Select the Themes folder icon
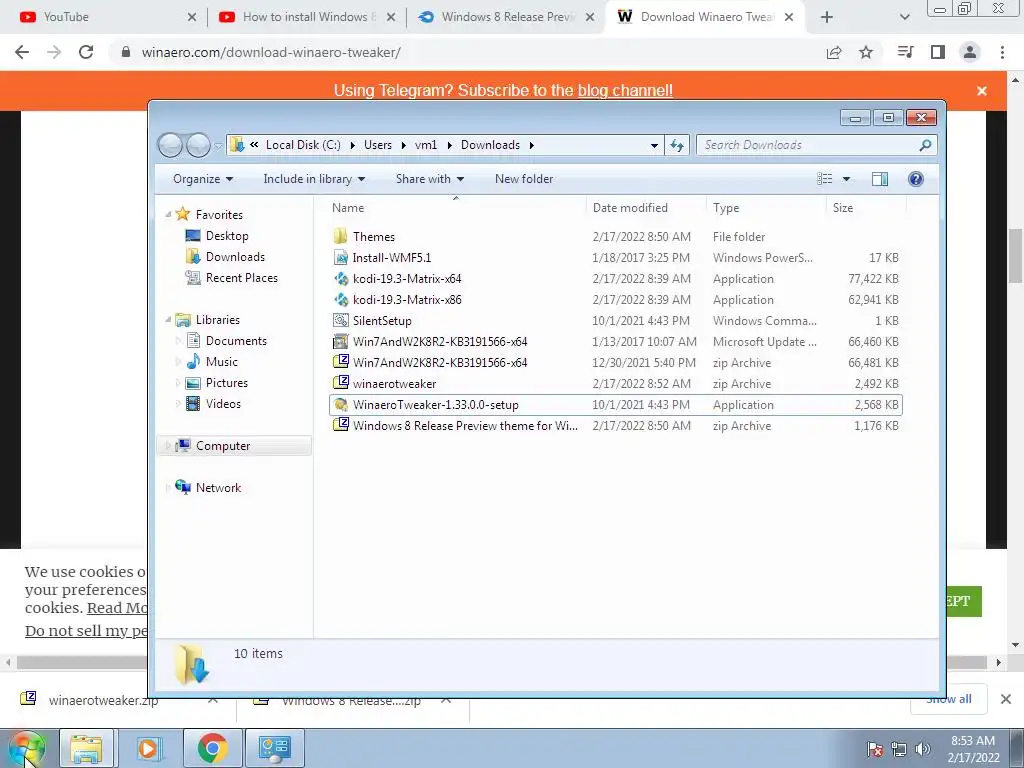 (x=340, y=236)
